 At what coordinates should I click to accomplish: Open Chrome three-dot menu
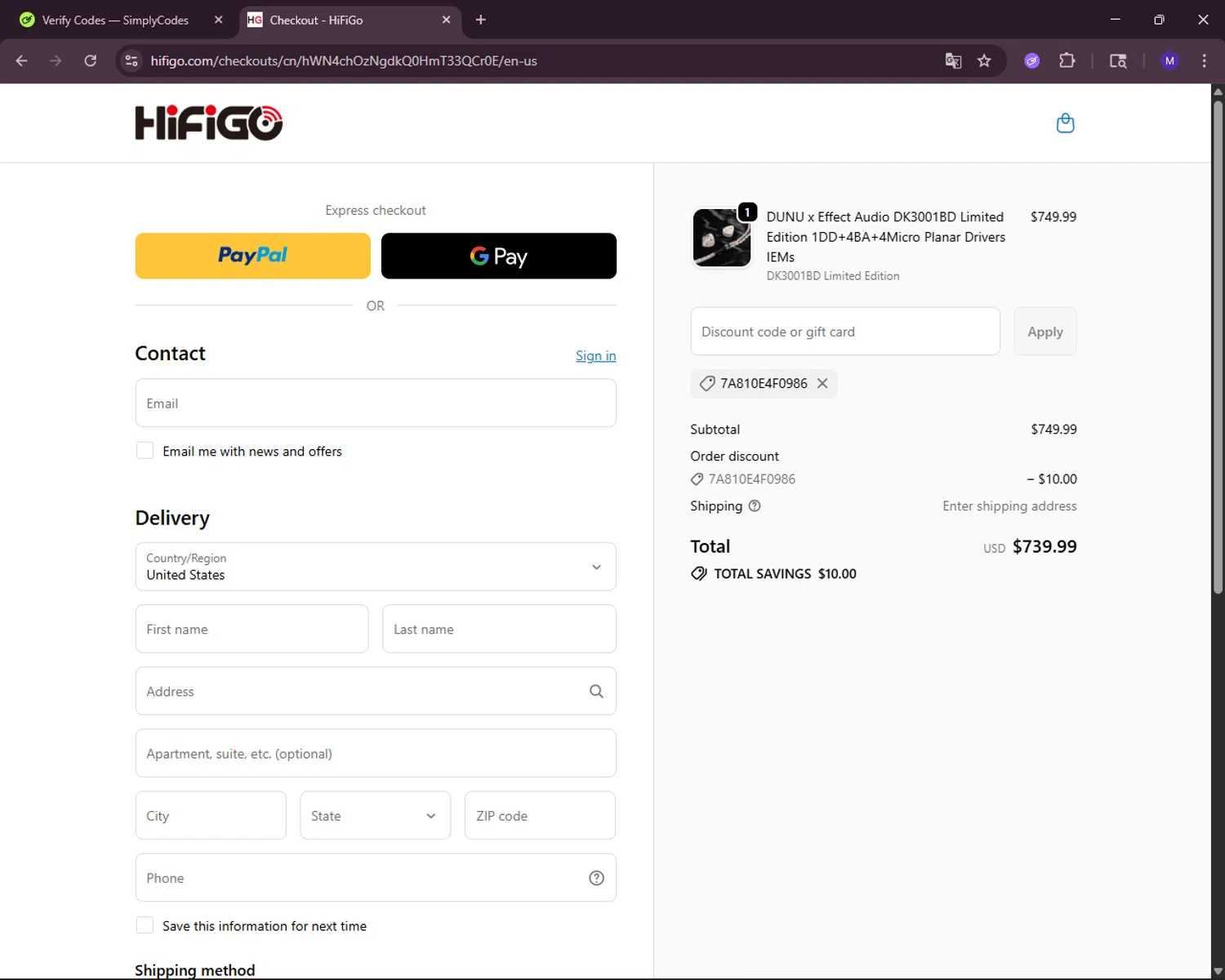[x=1204, y=60]
